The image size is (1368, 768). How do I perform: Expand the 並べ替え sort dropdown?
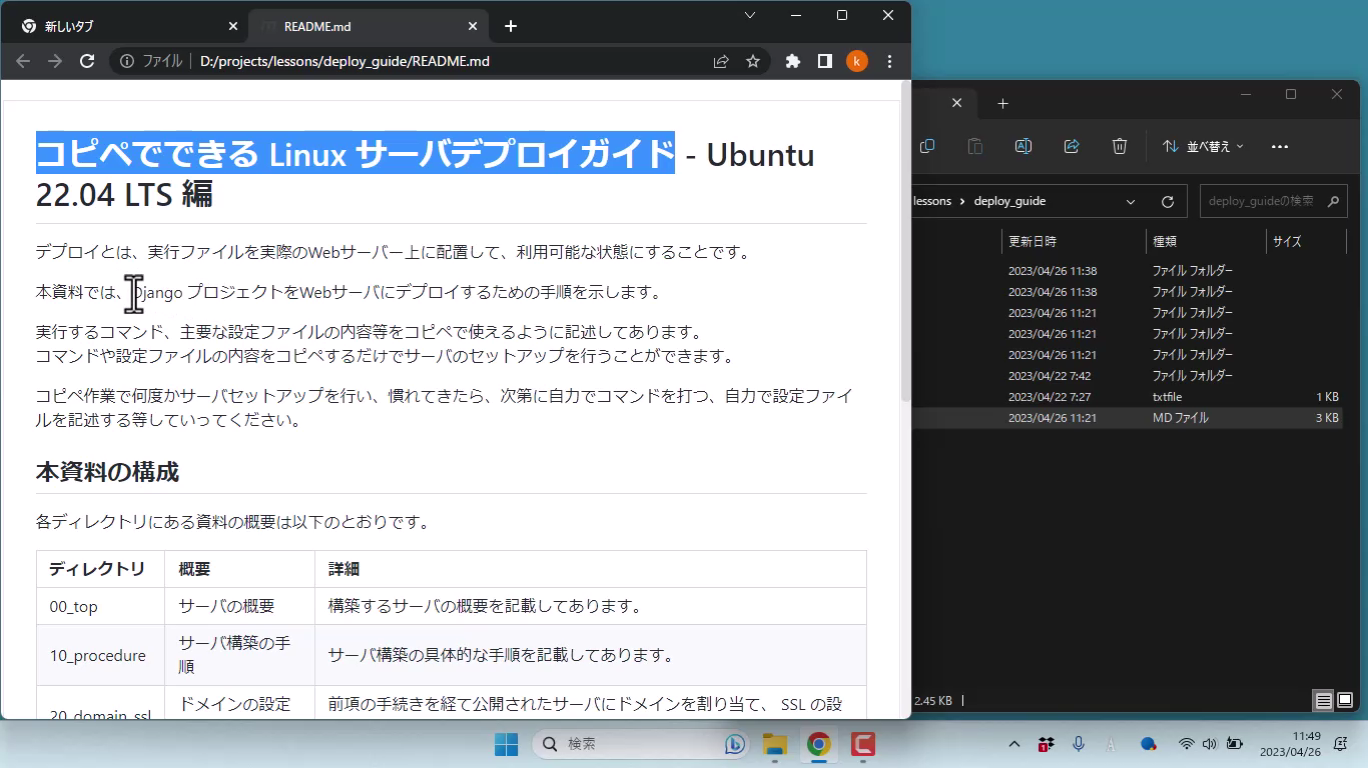tap(1203, 146)
